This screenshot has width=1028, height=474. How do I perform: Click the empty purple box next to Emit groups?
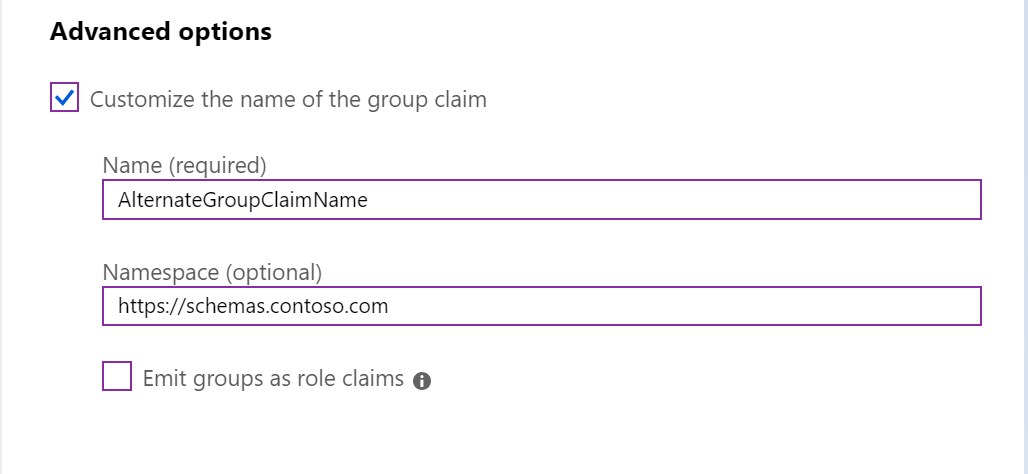tap(117, 377)
